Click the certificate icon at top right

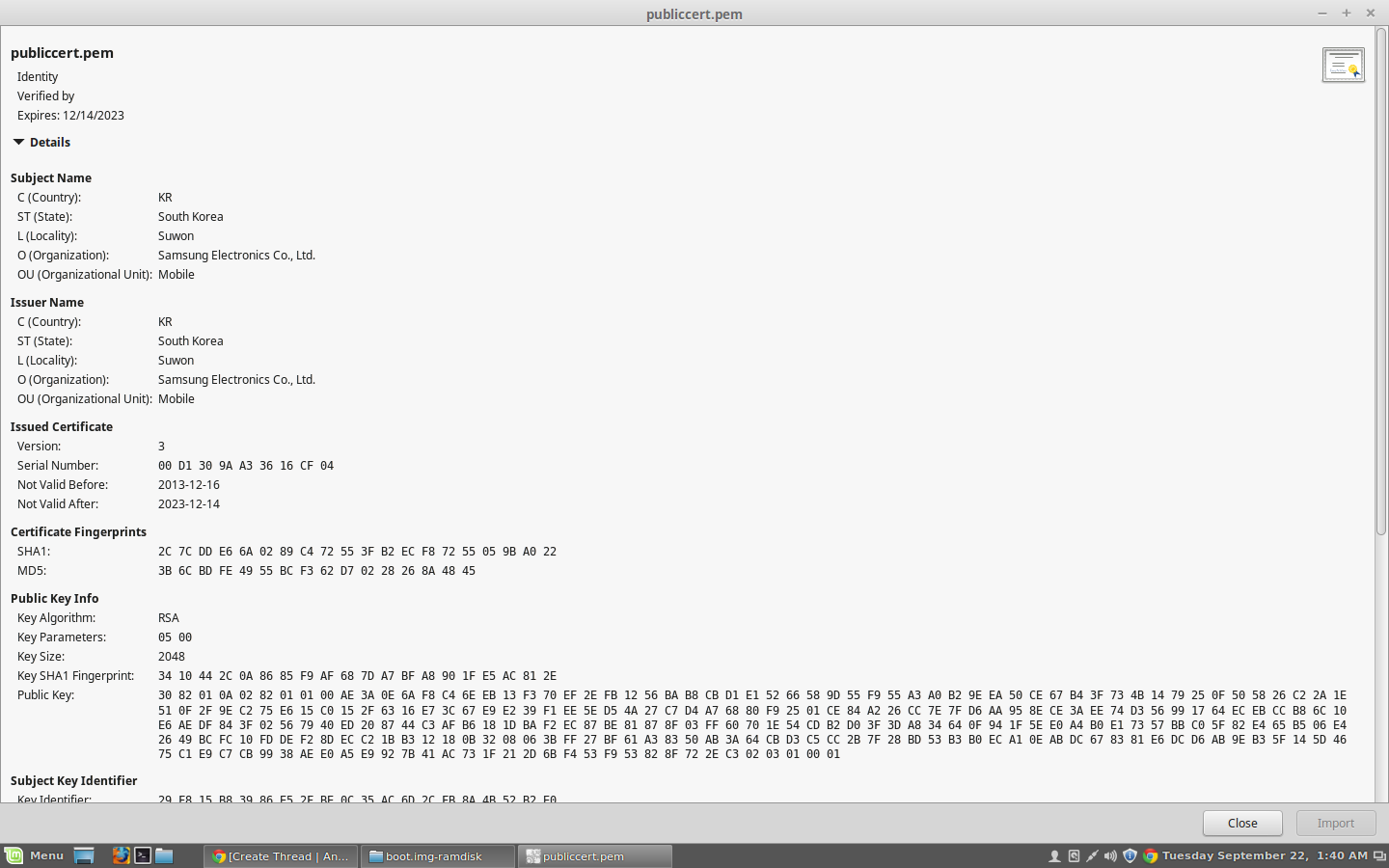1343,66
